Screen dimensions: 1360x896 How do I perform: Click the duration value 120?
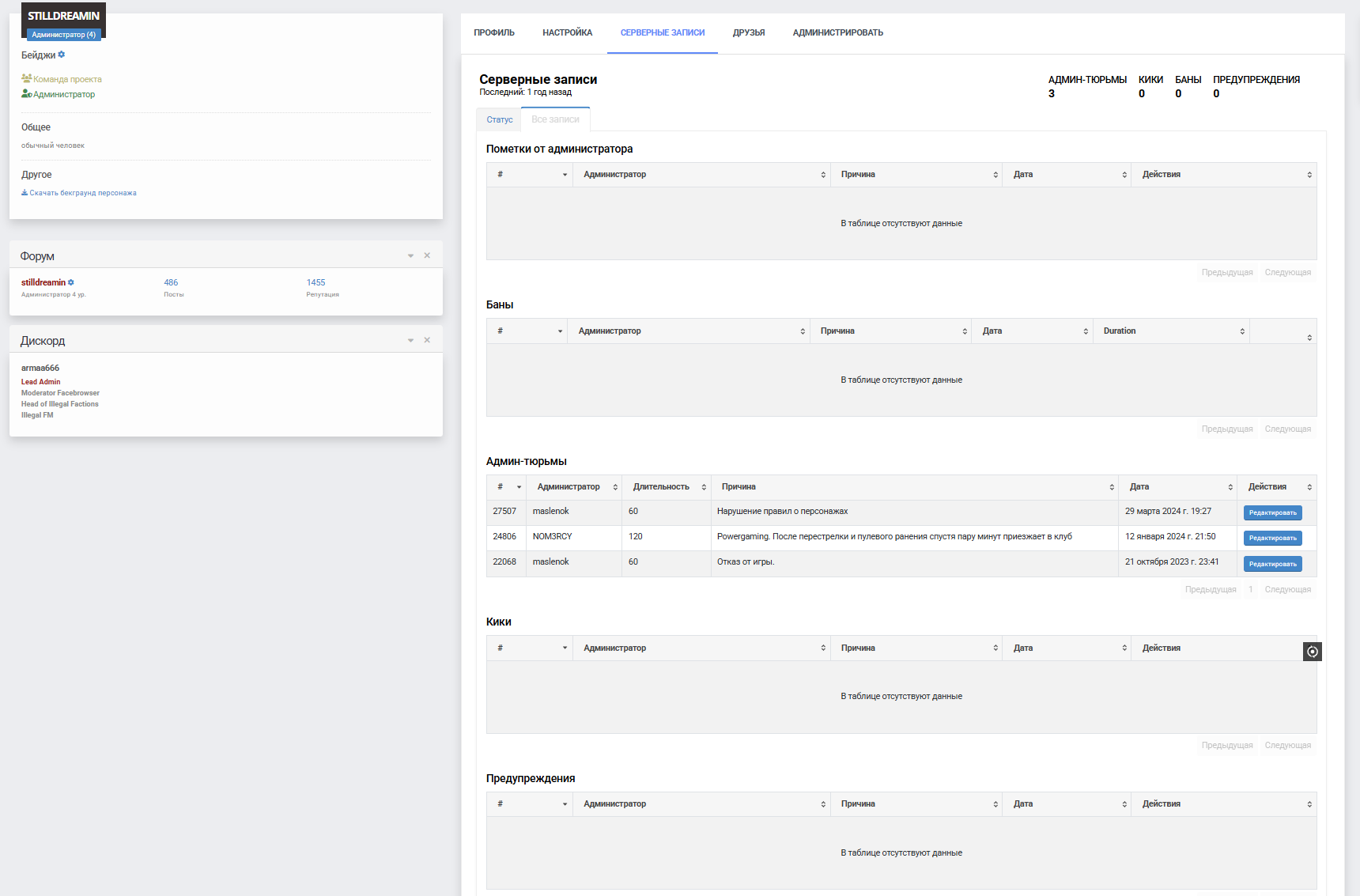point(636,537)
